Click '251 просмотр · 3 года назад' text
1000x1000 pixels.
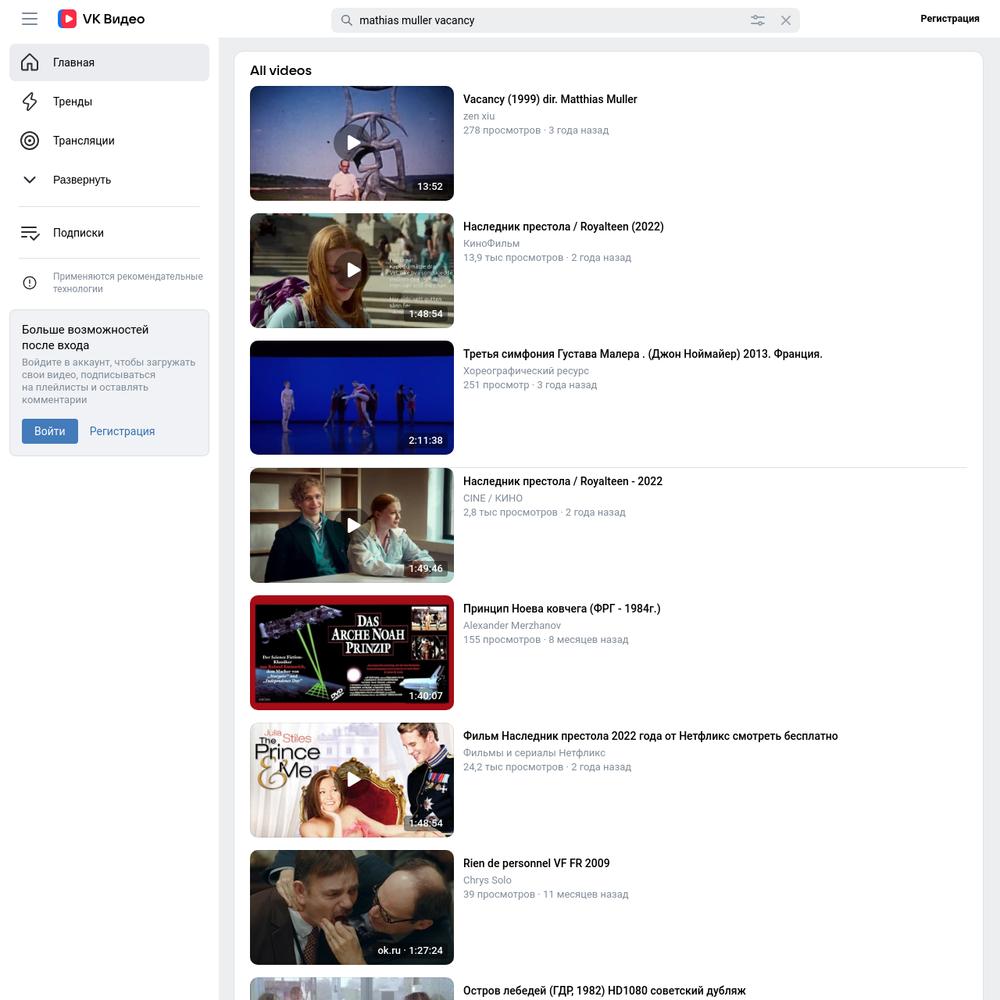click(x=530, y=385)
